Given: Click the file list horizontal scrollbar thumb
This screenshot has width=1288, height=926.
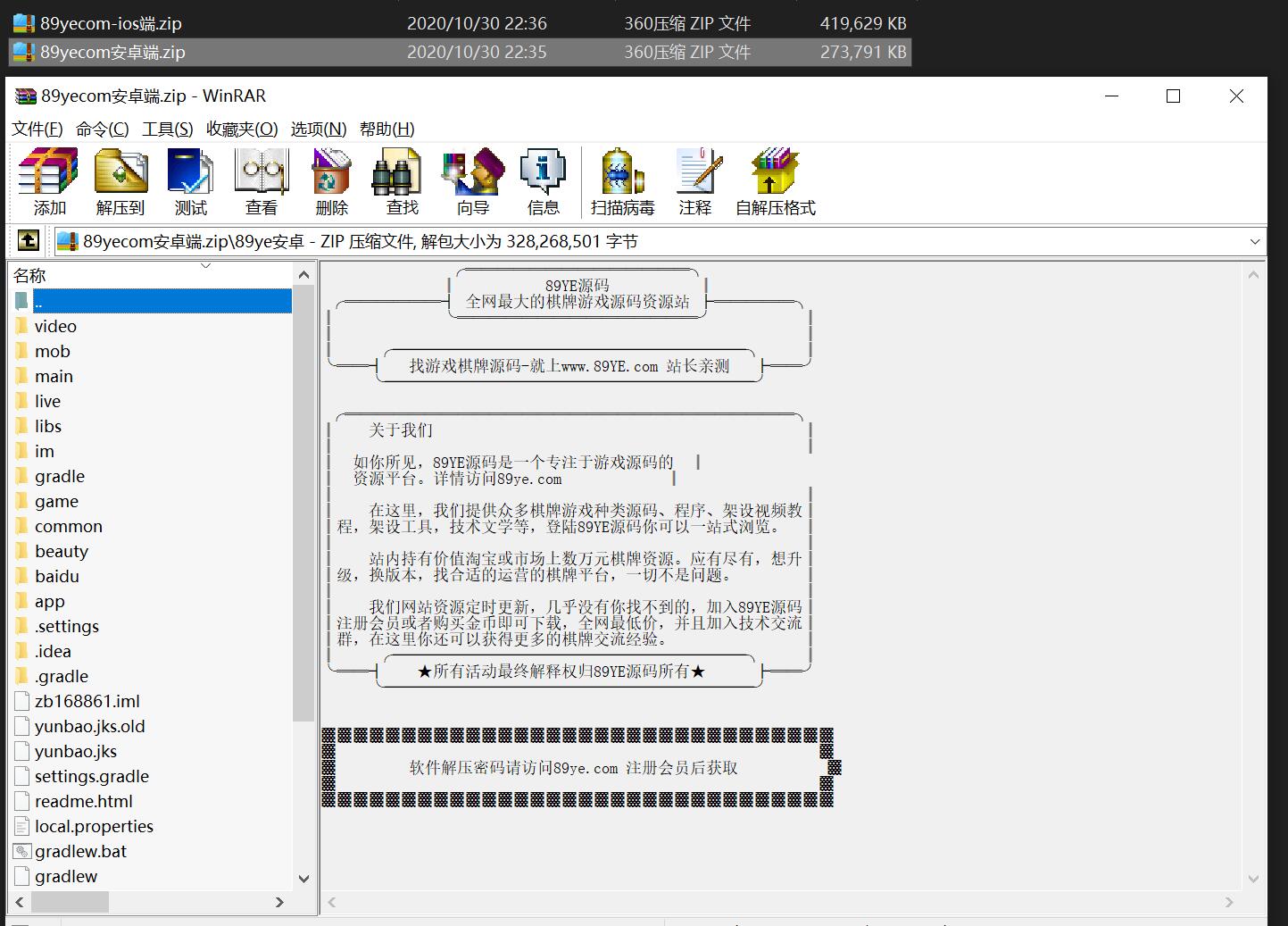Looking at the screenshot, I should pos(70,902).
